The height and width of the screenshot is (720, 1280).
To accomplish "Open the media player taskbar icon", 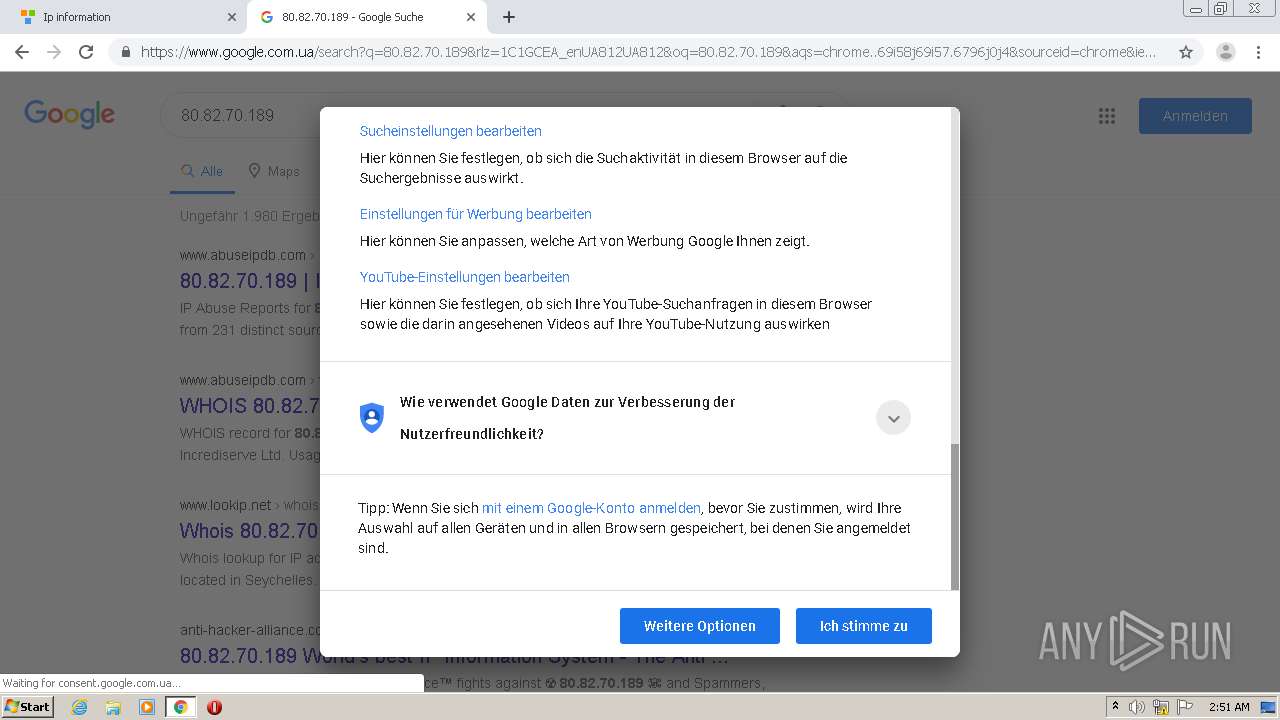I will coord(147,707).
